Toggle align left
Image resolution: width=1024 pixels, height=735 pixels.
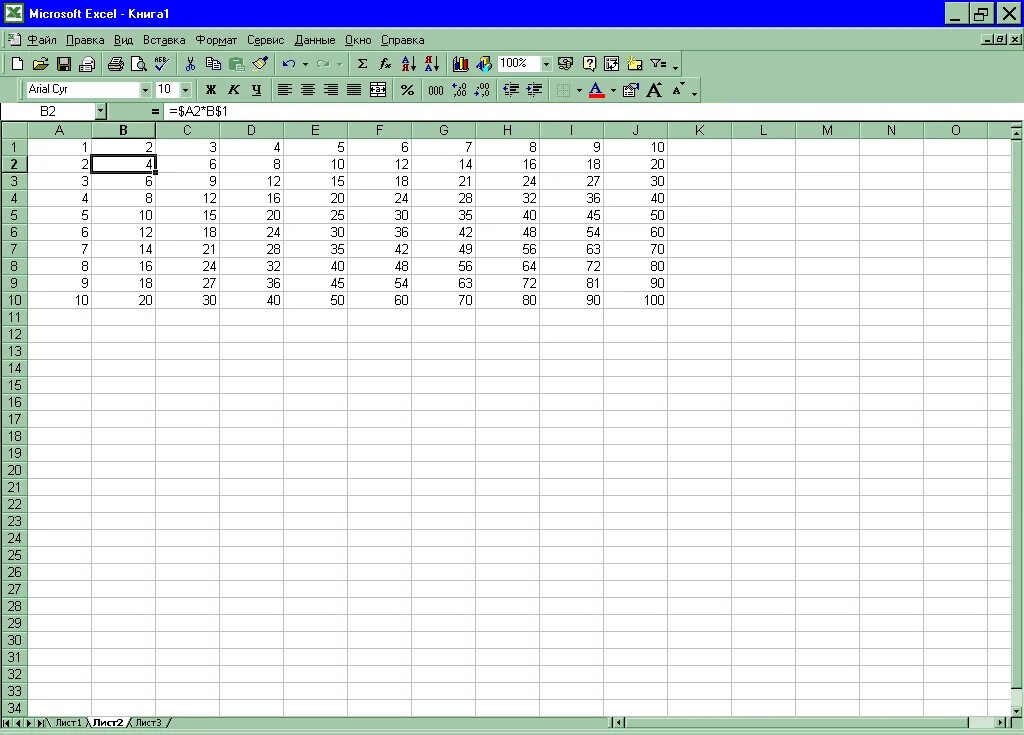tap(285, 90)
